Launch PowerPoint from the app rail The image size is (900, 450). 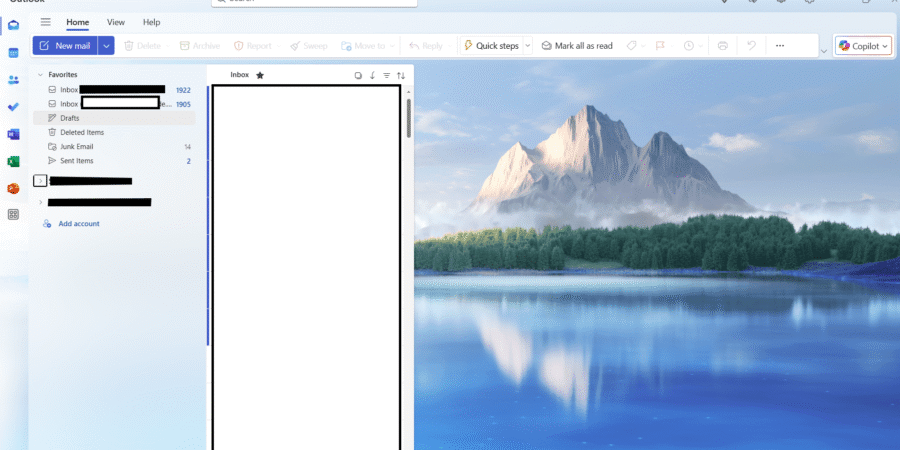click(x=13, y=188)
